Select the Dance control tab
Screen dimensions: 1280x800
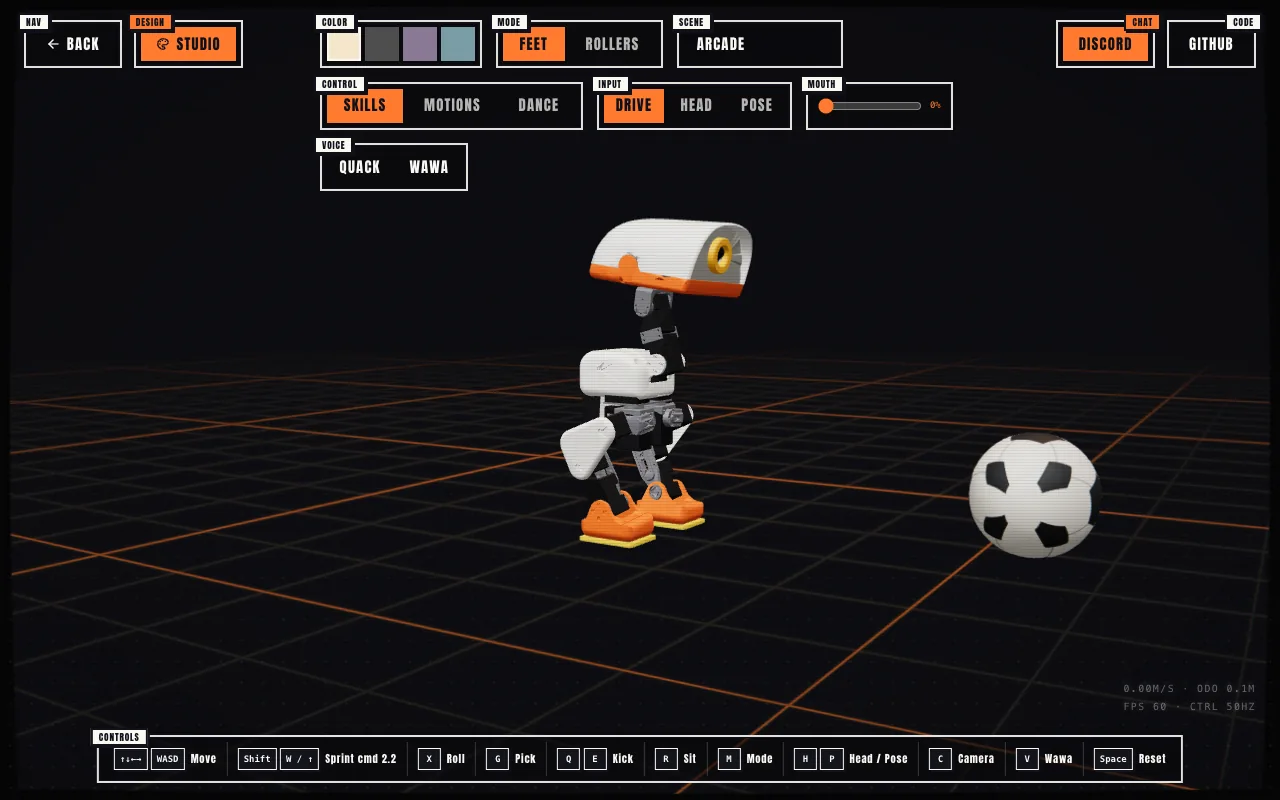pos(538,105)
